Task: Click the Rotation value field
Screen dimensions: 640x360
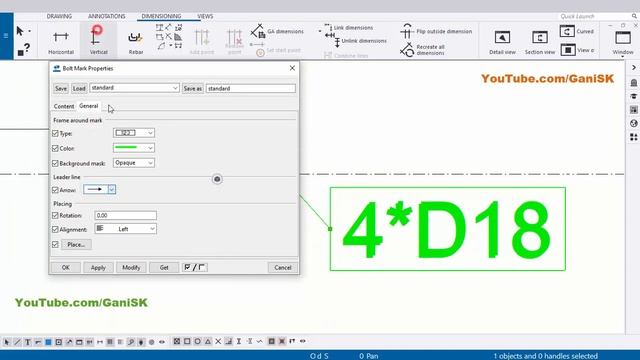Action: [126, 215]
